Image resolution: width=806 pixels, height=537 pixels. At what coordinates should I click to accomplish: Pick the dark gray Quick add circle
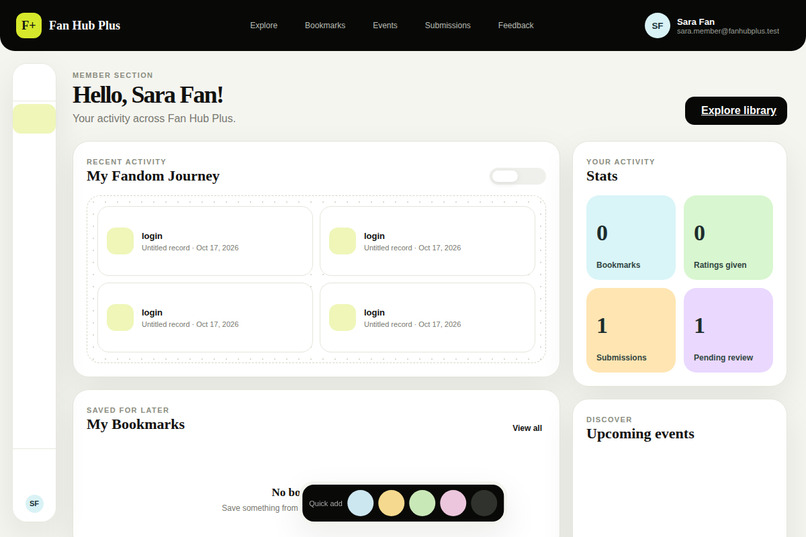click(x=484, y=503)
